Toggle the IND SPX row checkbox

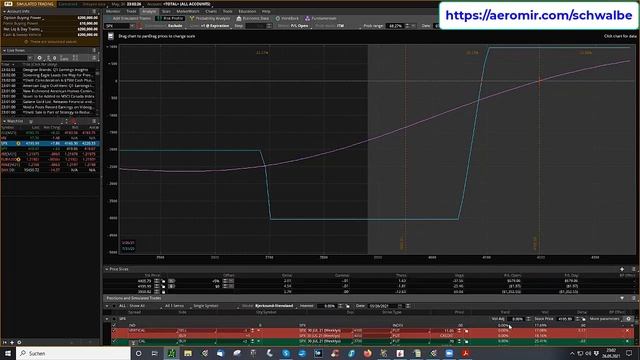(114, 325)
